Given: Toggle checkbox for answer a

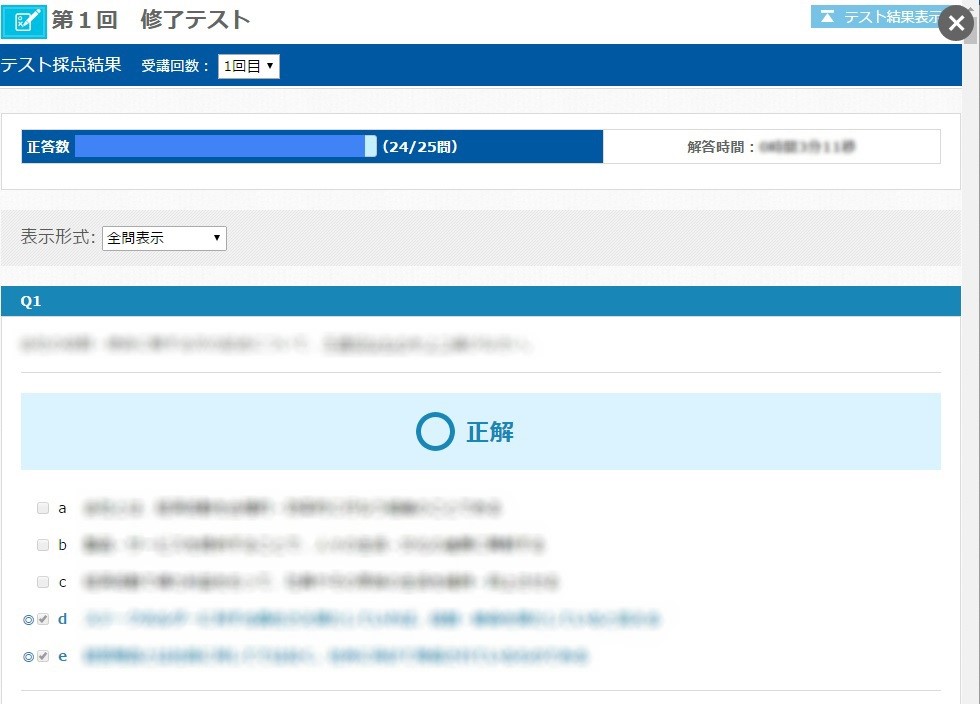Looking at the screenshot, I should tap(42, 508).
